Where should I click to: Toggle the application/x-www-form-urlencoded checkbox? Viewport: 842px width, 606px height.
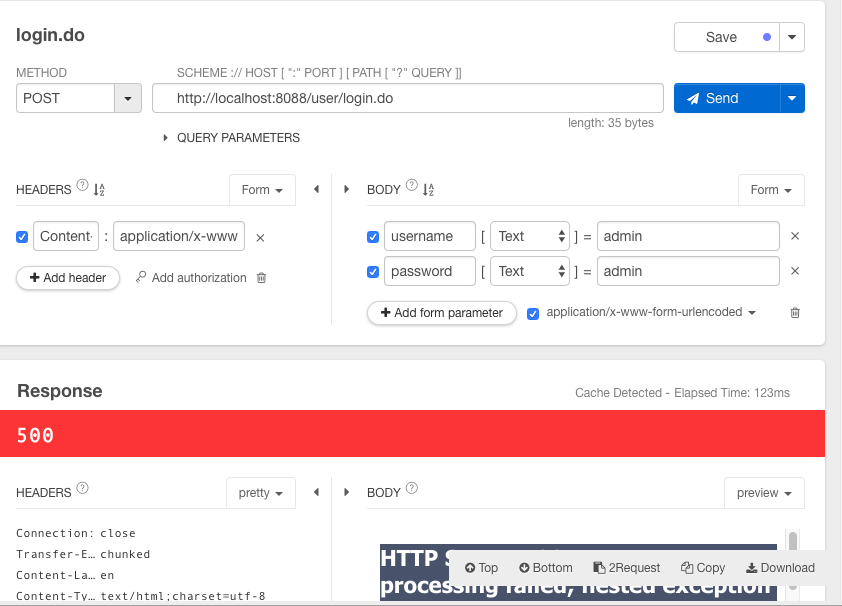(533, 313)
